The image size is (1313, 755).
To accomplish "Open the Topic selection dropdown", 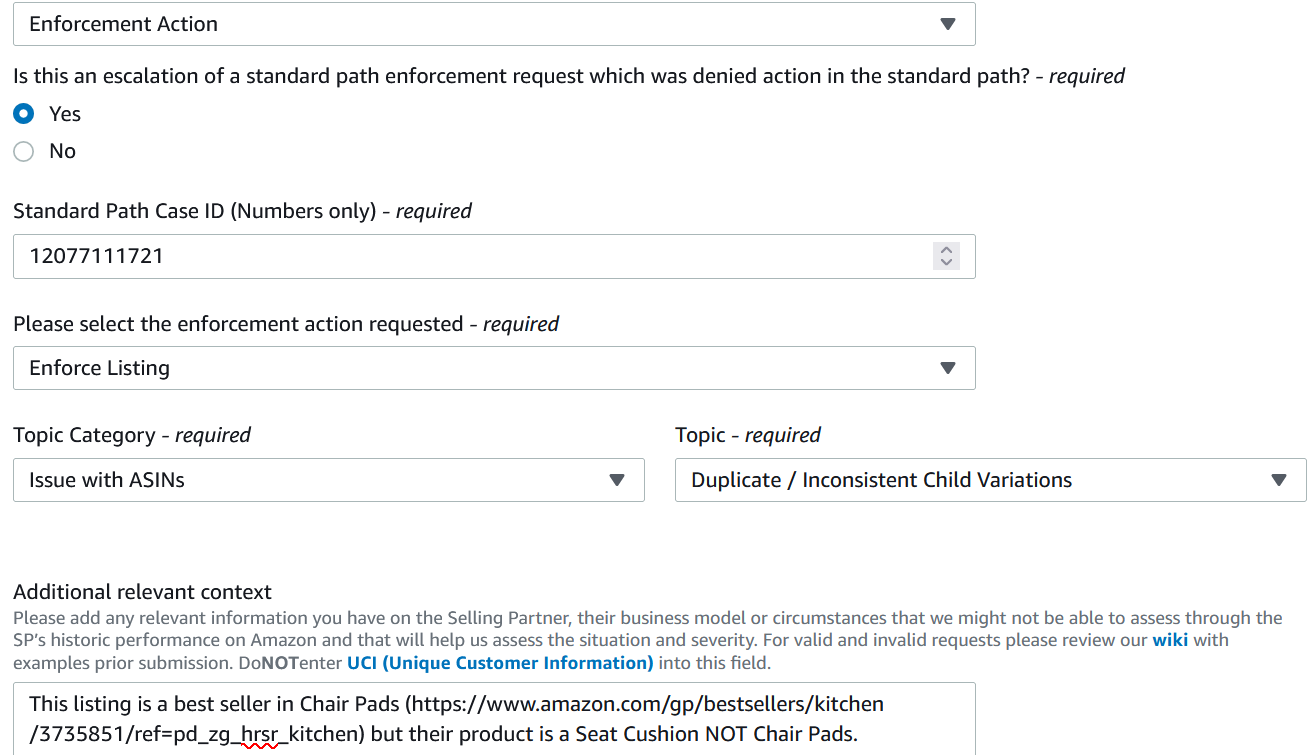I will pos(970,480).
